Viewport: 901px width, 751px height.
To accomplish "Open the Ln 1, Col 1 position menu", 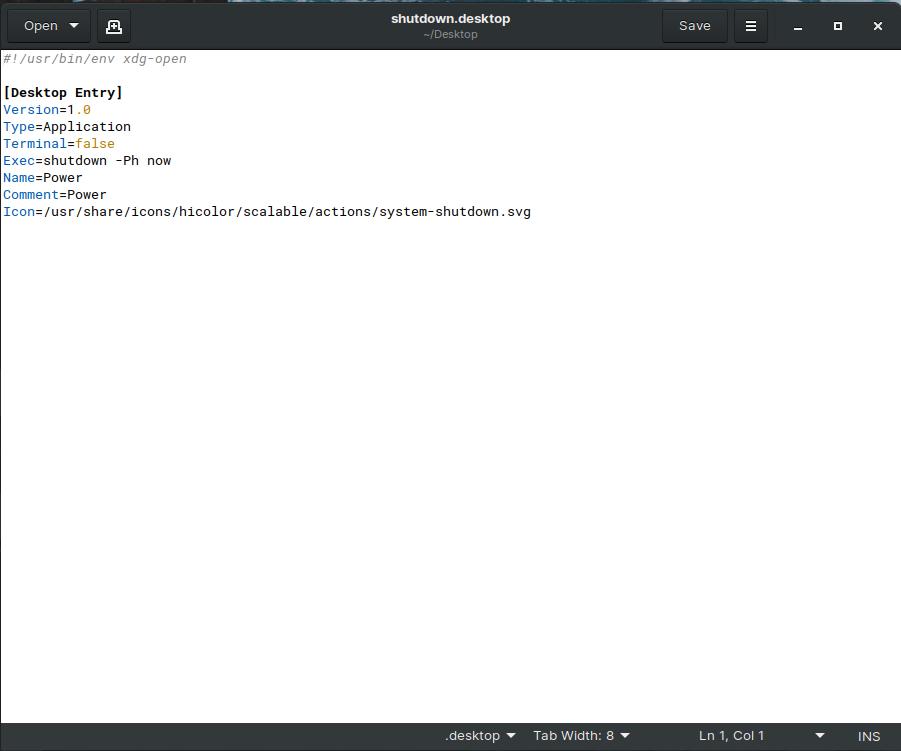I will [x=762, y=736].
